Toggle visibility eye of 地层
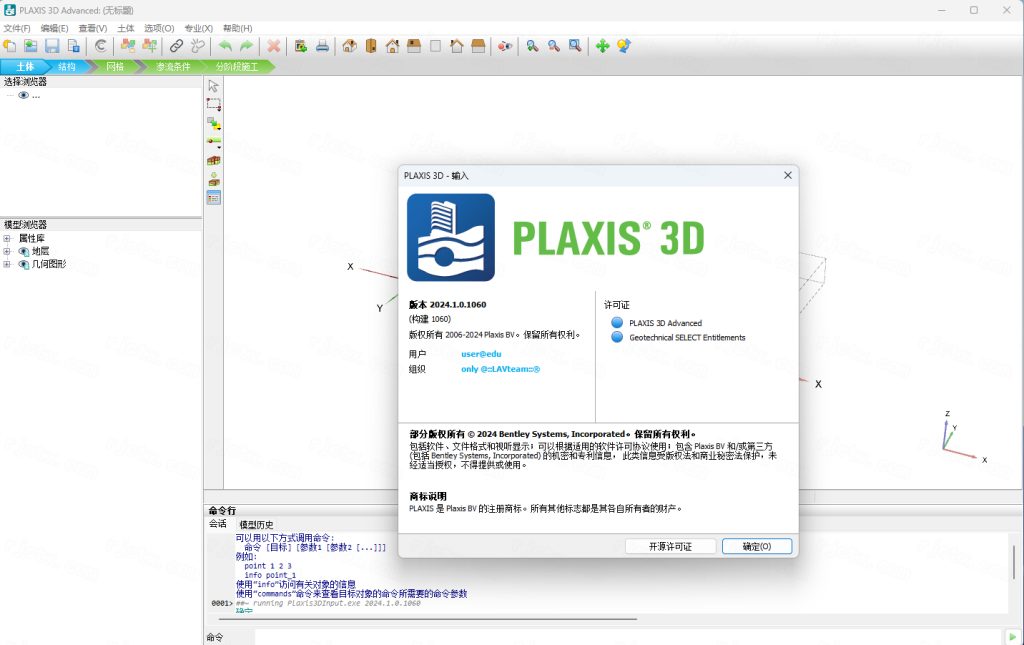The image size is (1024, 645). [x=24, y=251]
